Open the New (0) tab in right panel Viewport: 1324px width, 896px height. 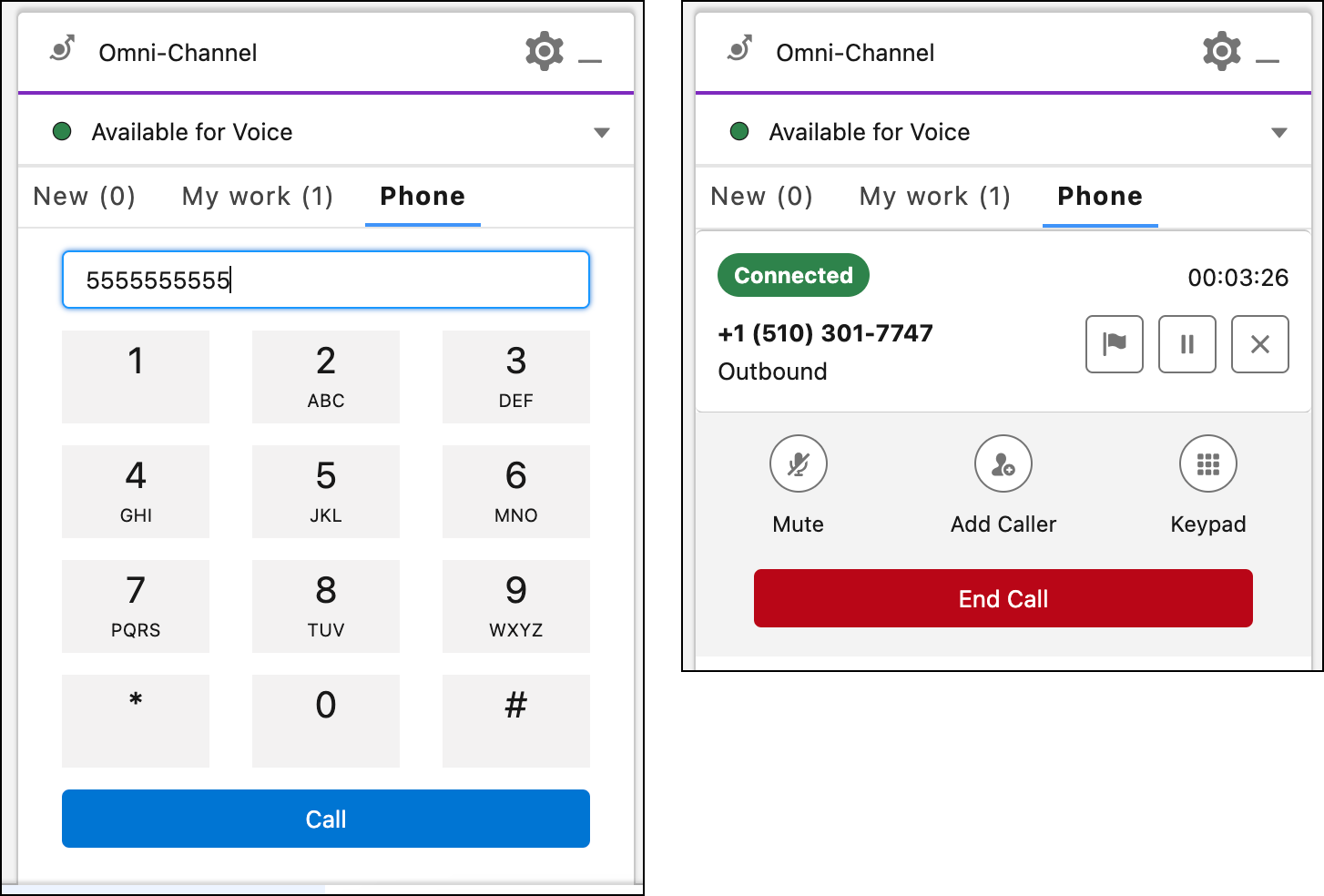pyautogui.click(x=761, y=197)
